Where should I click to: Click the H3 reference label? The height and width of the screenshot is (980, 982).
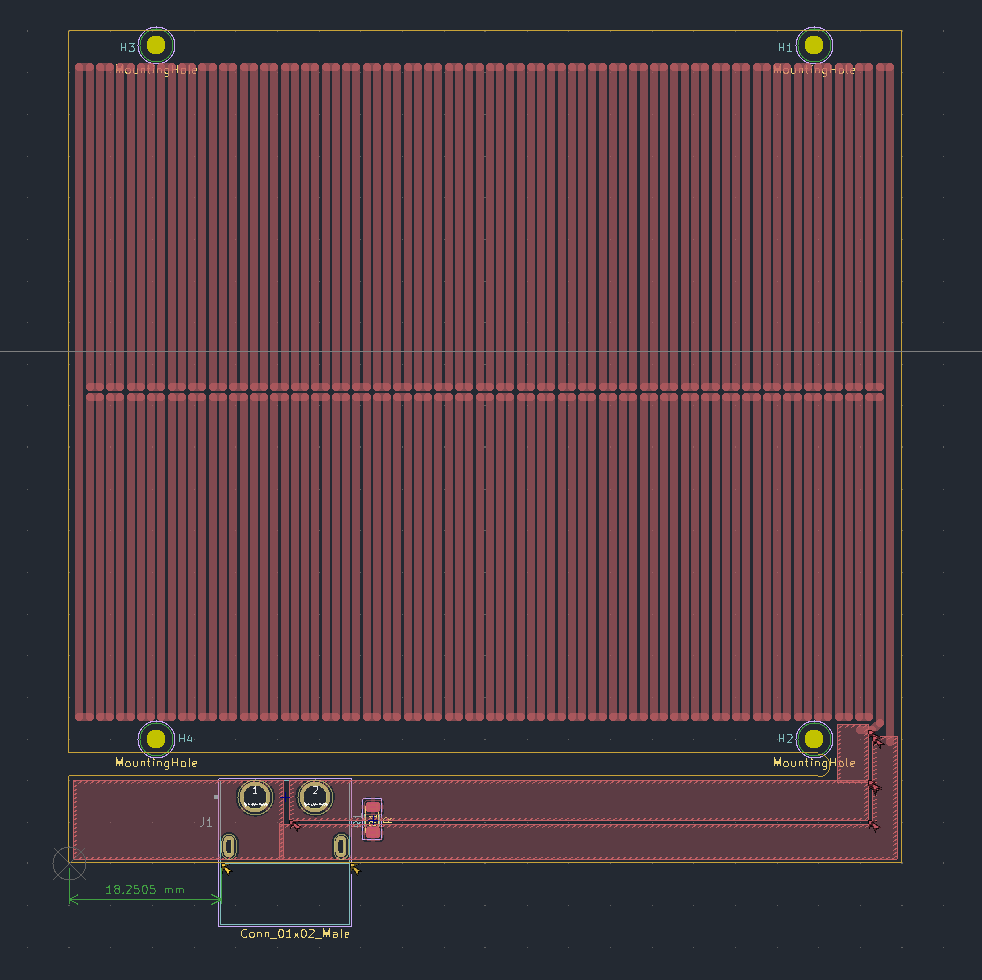[x=128, y=47]
